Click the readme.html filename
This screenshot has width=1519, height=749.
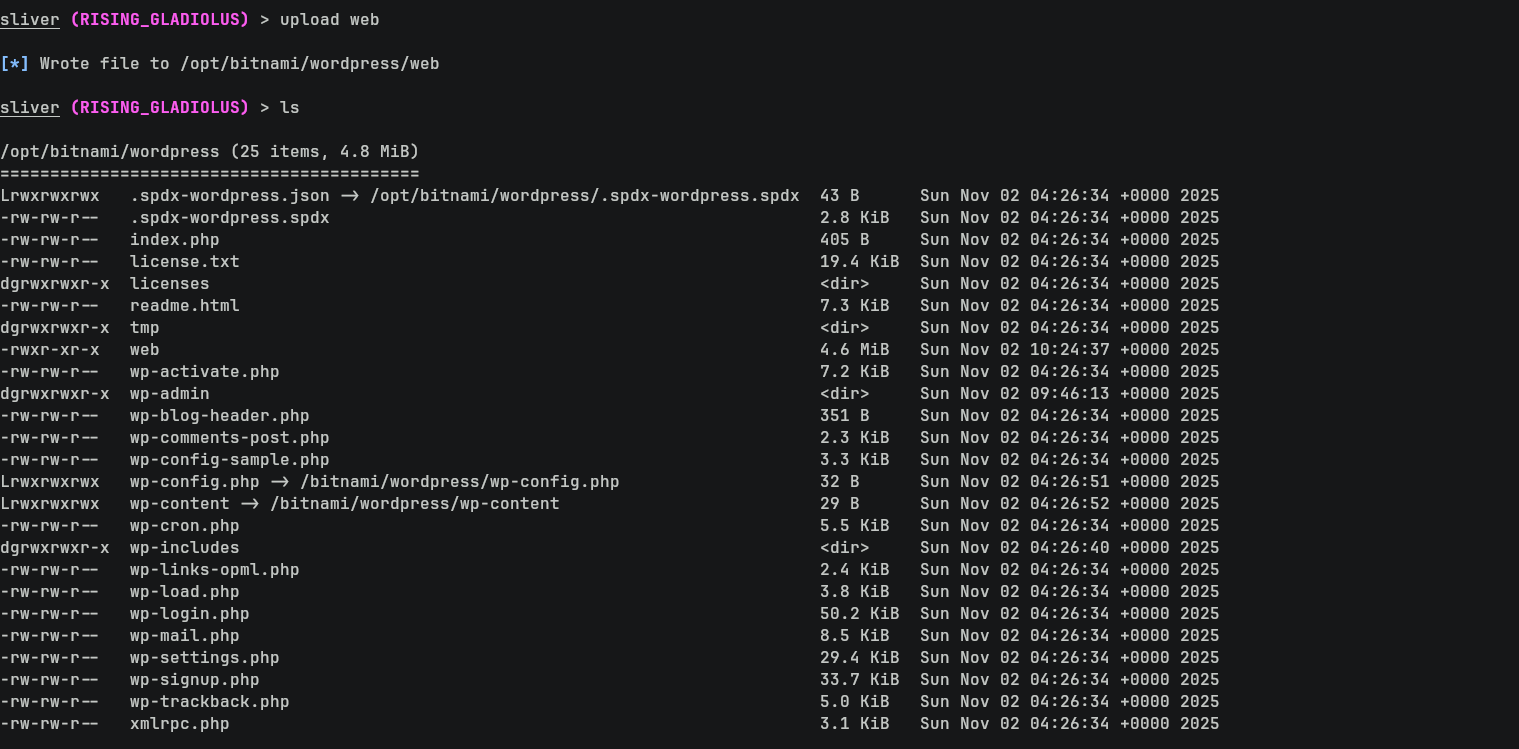pyautogui.click(x=184, y=306)
